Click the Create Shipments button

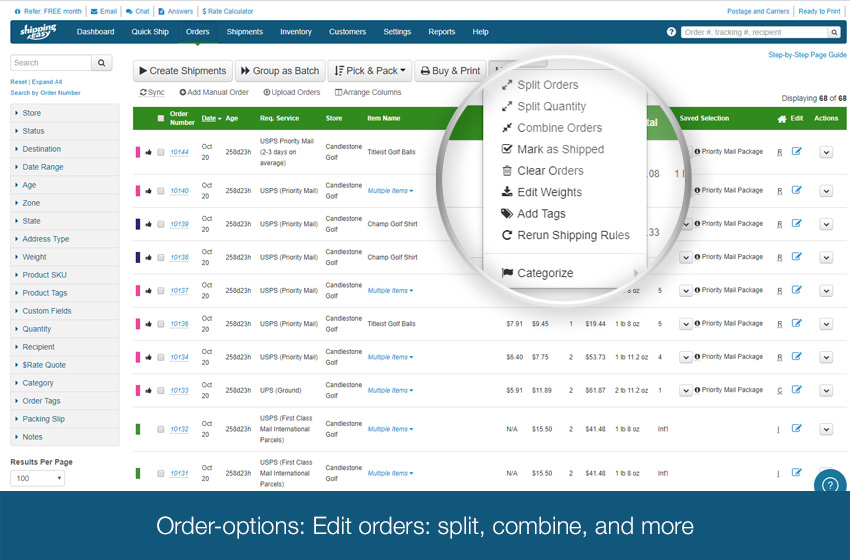(x=183, y=71)
